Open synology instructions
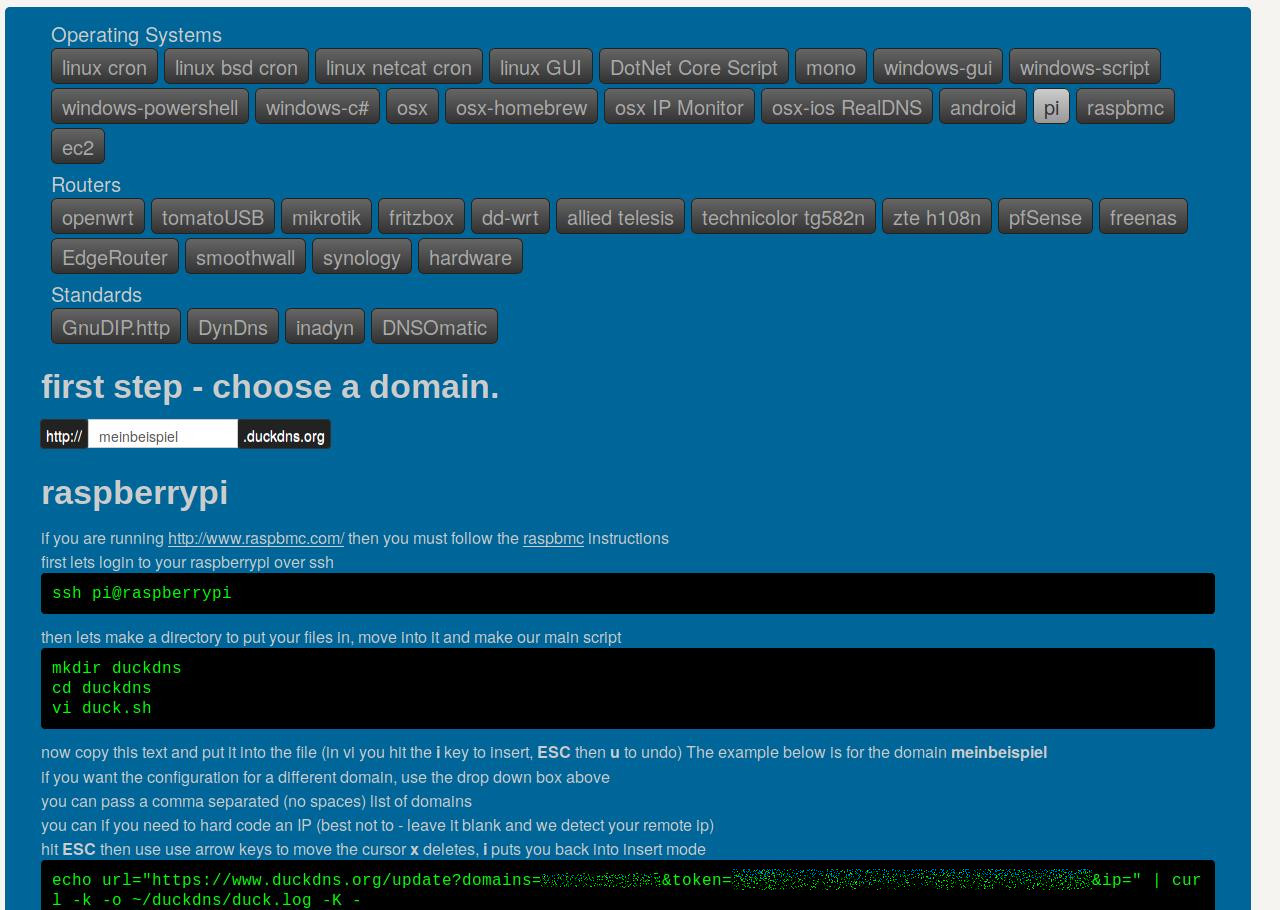 pyautogui.click(x=362, y=257)
